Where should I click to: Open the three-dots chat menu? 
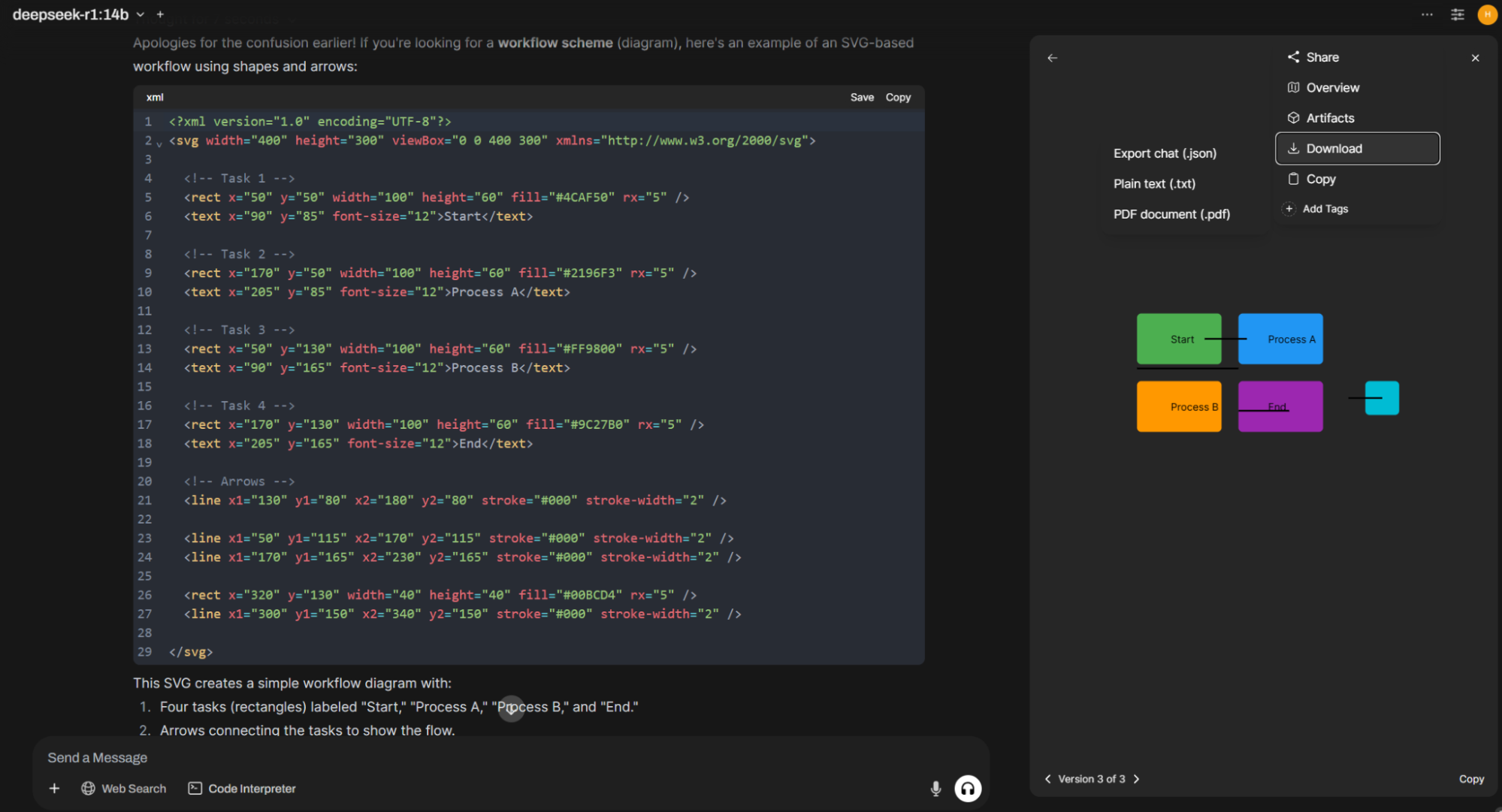[x=1427, y=14]
